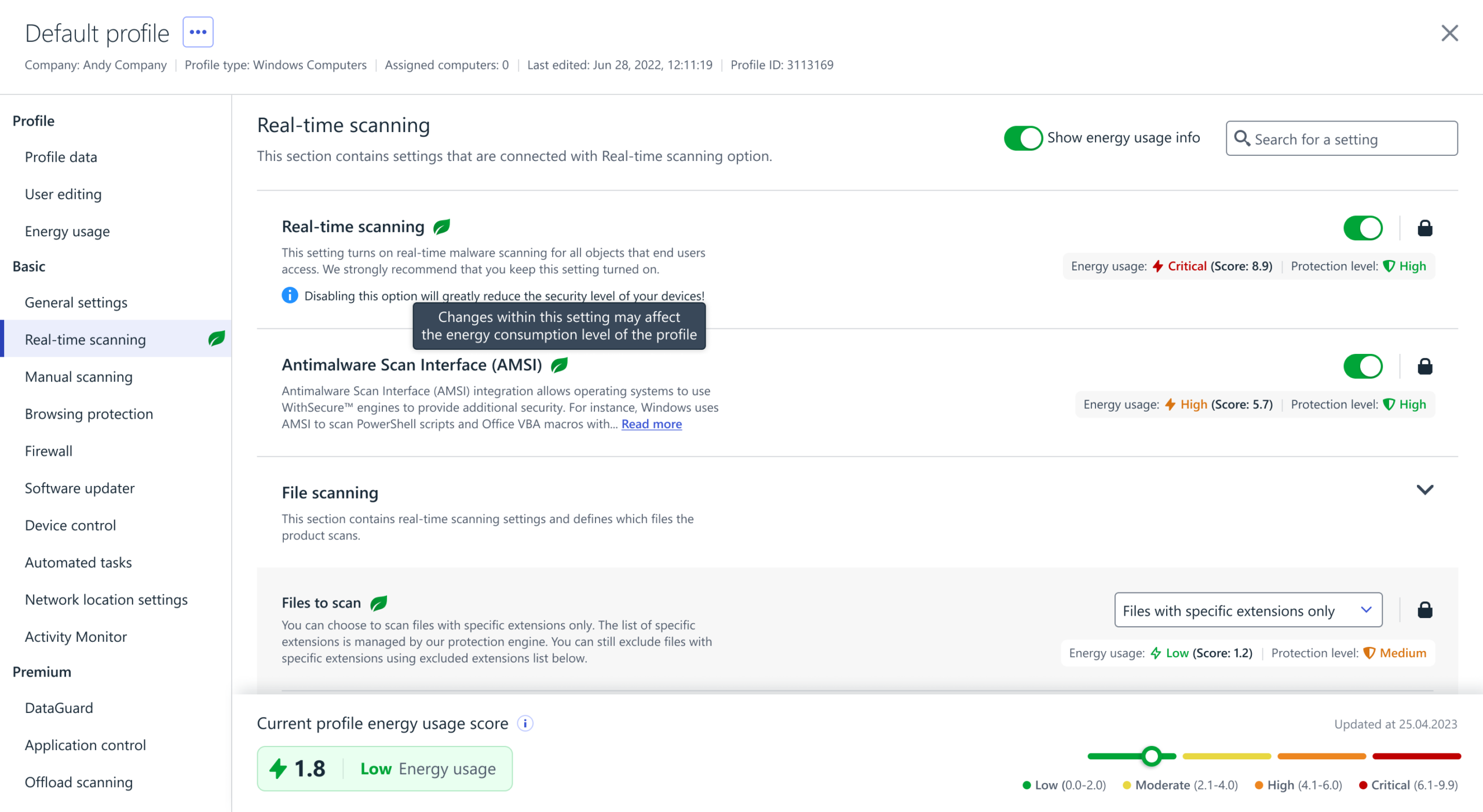Screen dimensions: 1483x812
Task: Close the Default profile panel
Action: coord(1449,34)
